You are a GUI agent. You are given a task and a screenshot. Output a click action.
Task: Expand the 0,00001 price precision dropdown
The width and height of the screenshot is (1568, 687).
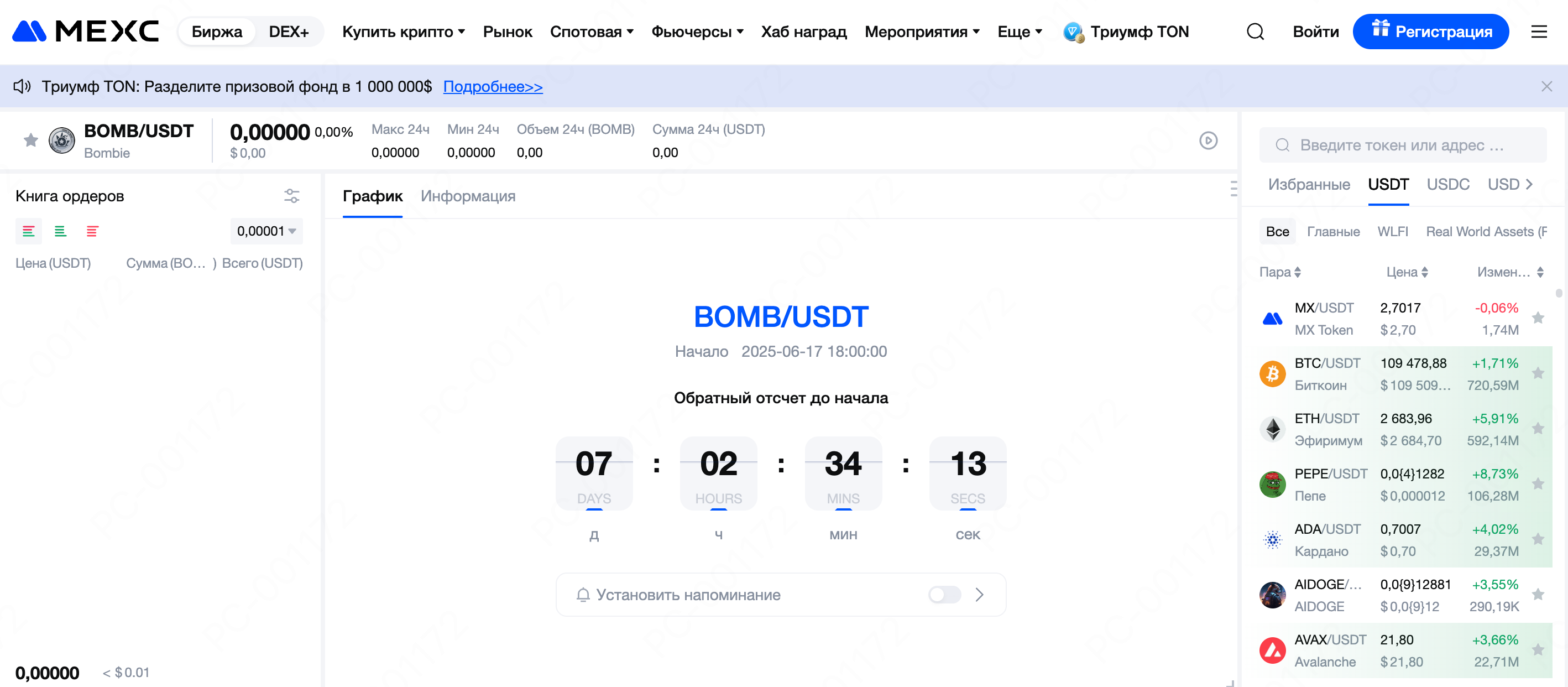[266, 231]
